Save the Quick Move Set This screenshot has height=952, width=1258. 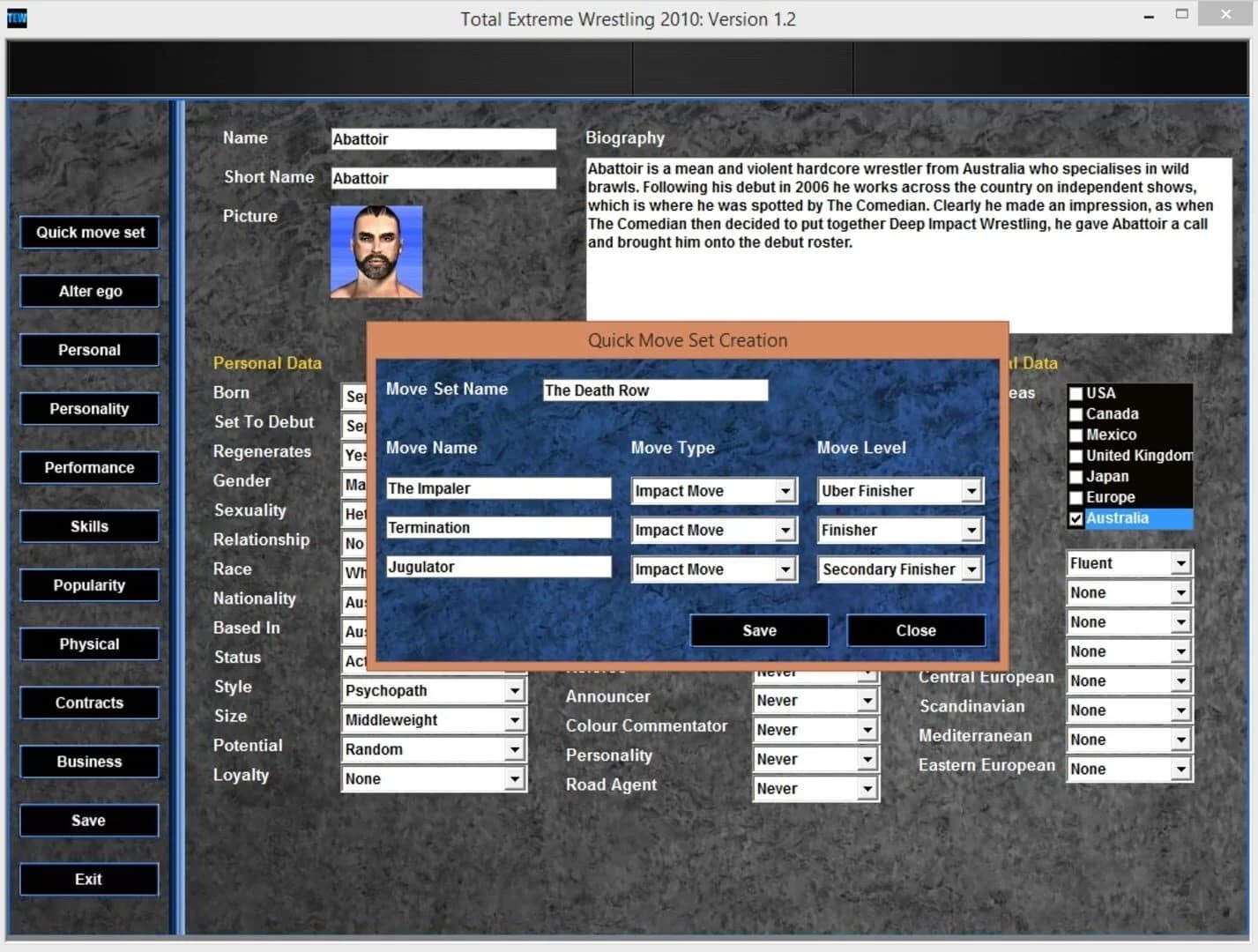tap(759, 630)
